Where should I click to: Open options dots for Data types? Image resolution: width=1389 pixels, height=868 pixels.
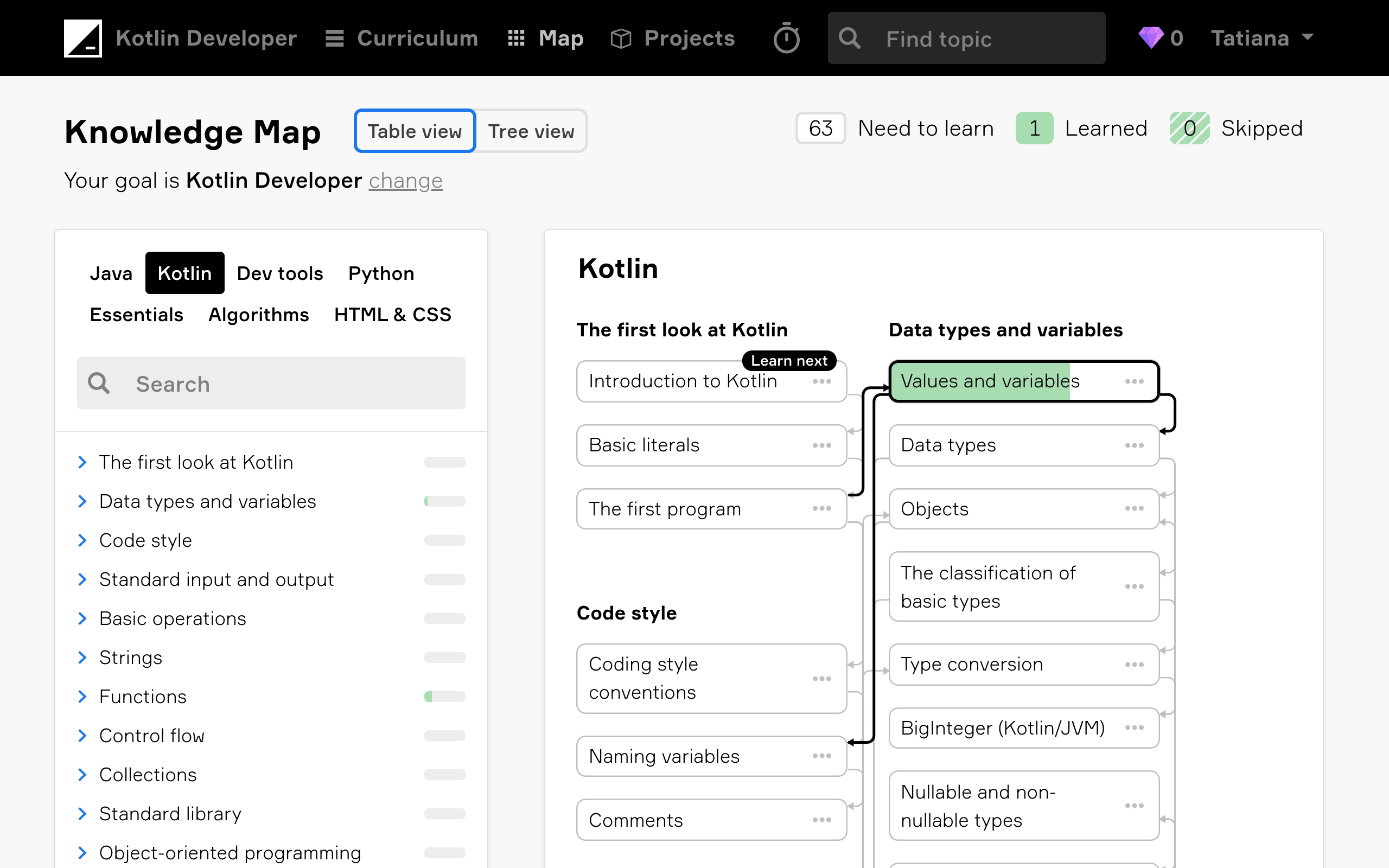coord(1134,445)
